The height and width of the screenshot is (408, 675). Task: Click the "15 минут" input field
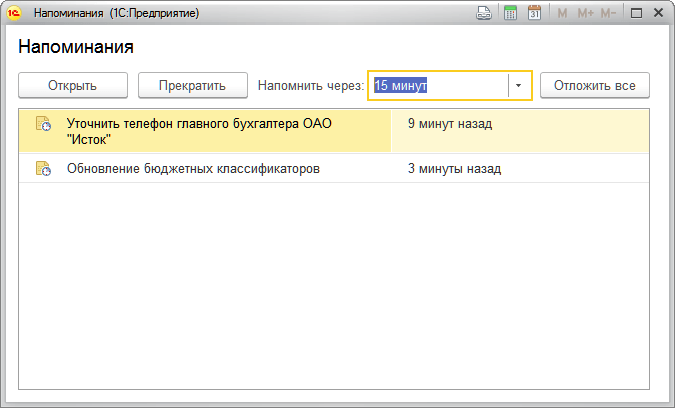tap(438, 86)
